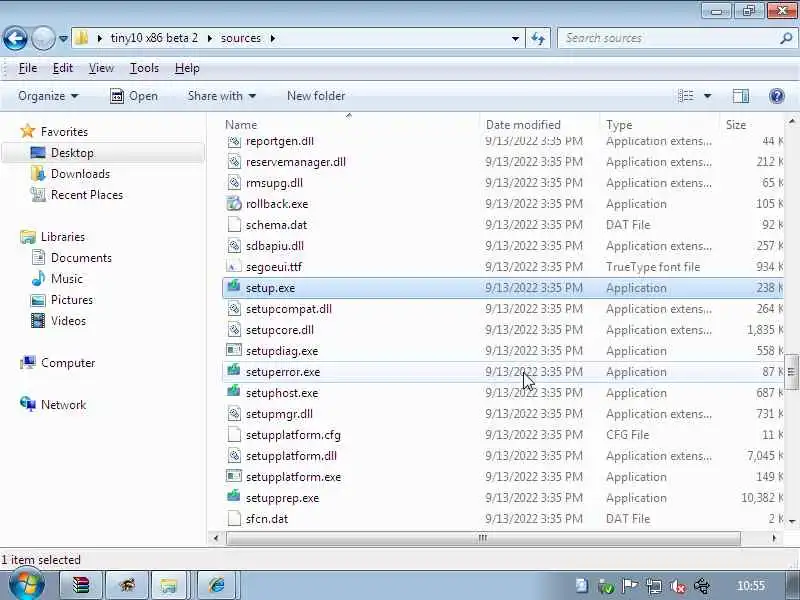Open the Music library
This screenshot has height=600, width=800.
pos(67,279)
